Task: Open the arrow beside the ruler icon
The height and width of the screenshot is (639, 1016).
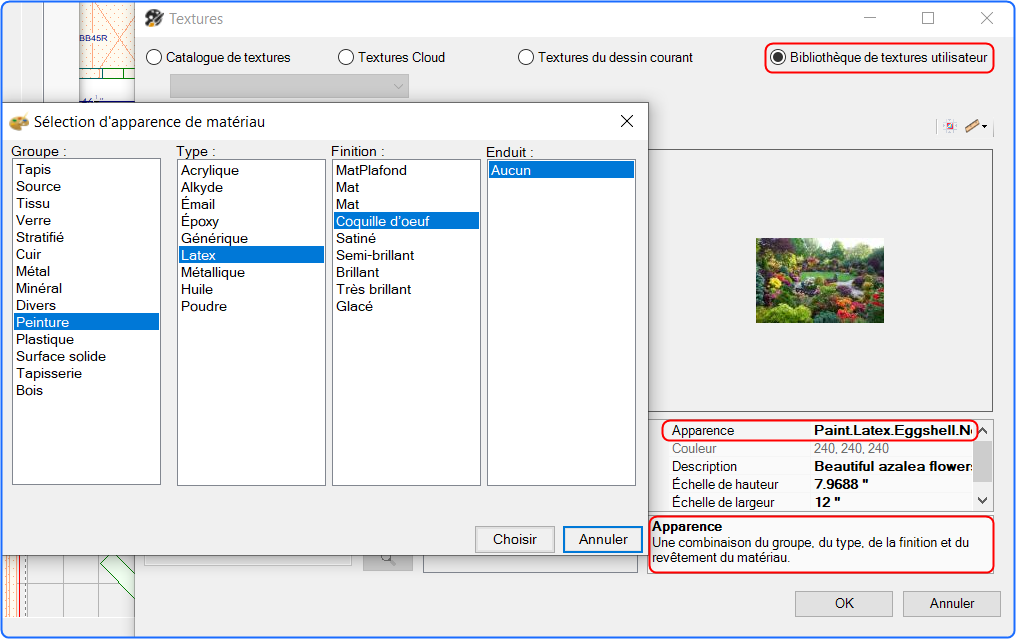Action: [984, 126]
